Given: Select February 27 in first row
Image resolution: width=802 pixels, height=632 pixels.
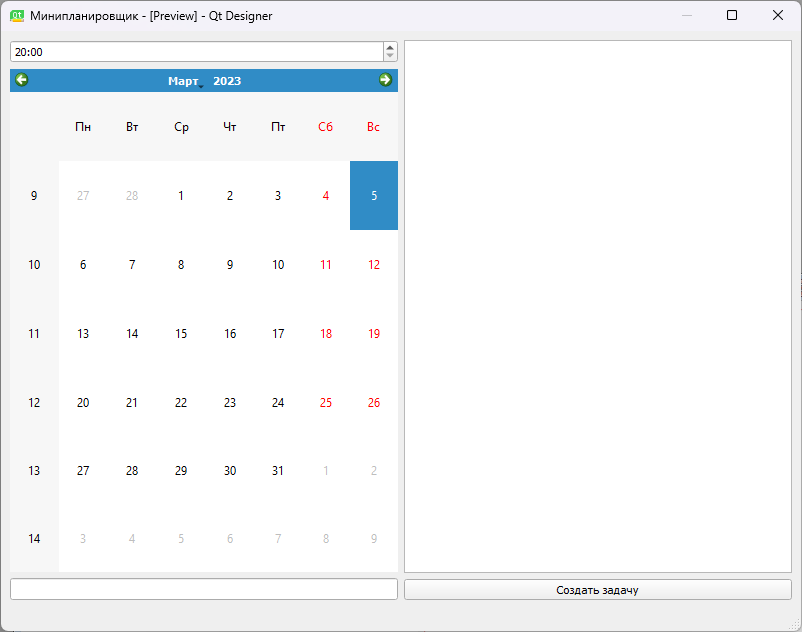Looking at the screenshot, I should [x=83, y=196].
